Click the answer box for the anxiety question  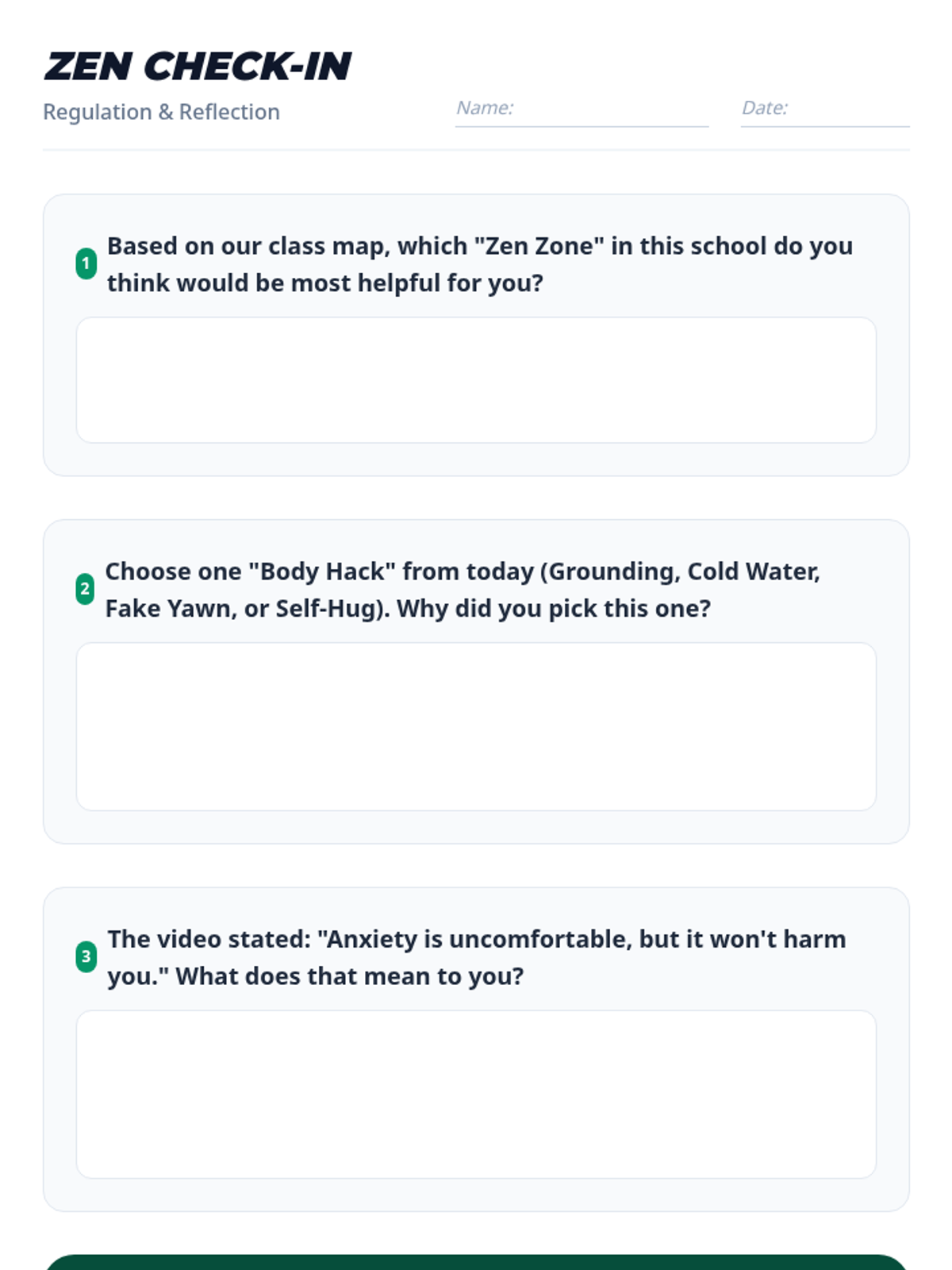click(476, 1094)
